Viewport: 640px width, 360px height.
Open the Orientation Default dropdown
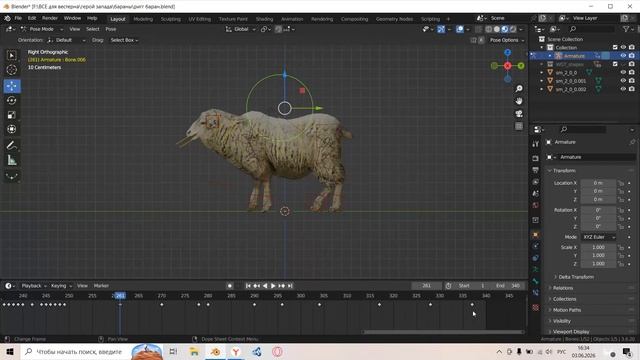point(67,40)
